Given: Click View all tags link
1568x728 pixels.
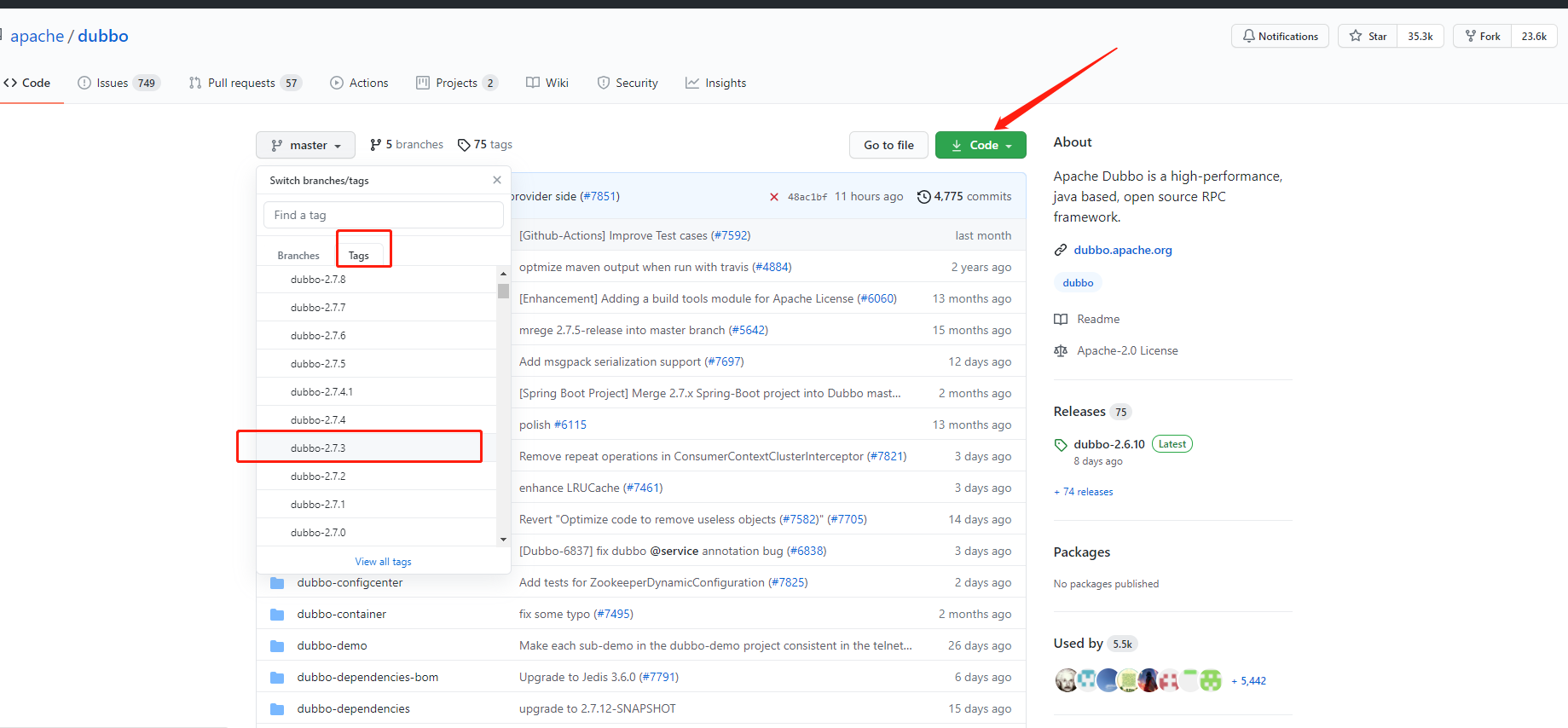Looking at the screenshot, I should click(x=384, y=562).
